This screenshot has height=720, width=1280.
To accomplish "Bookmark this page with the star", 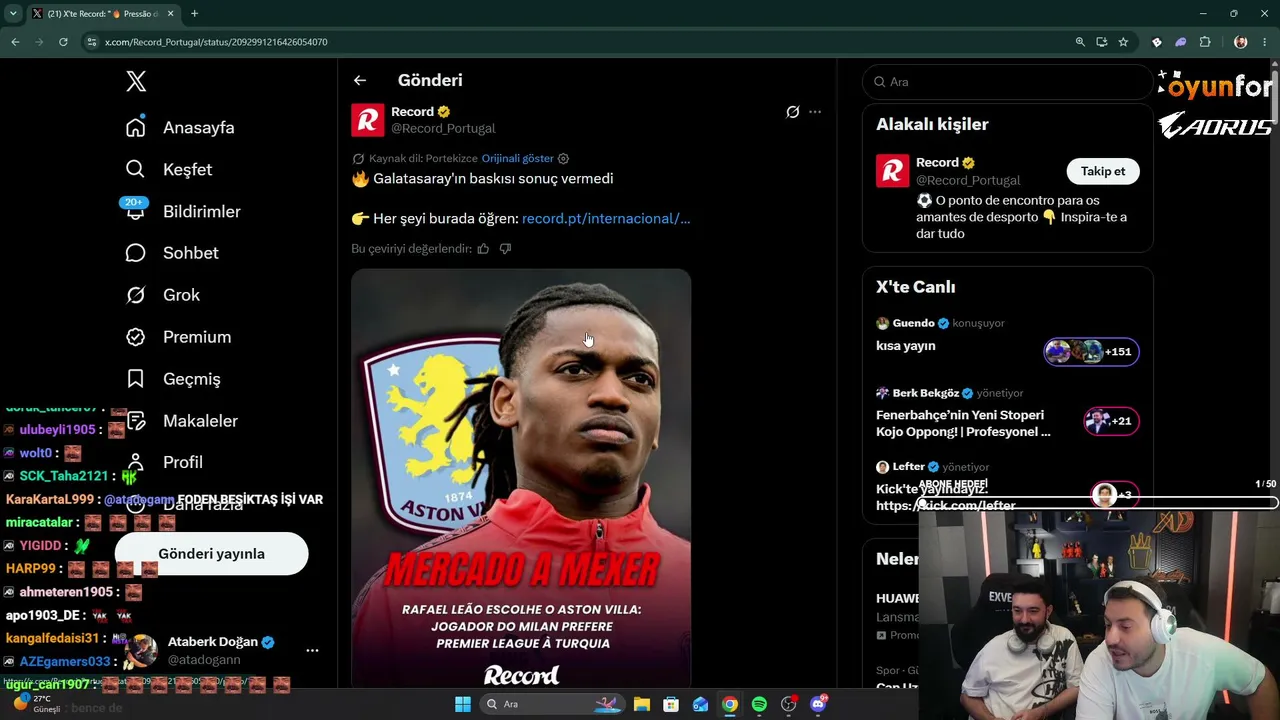I will click(1123, 42).
